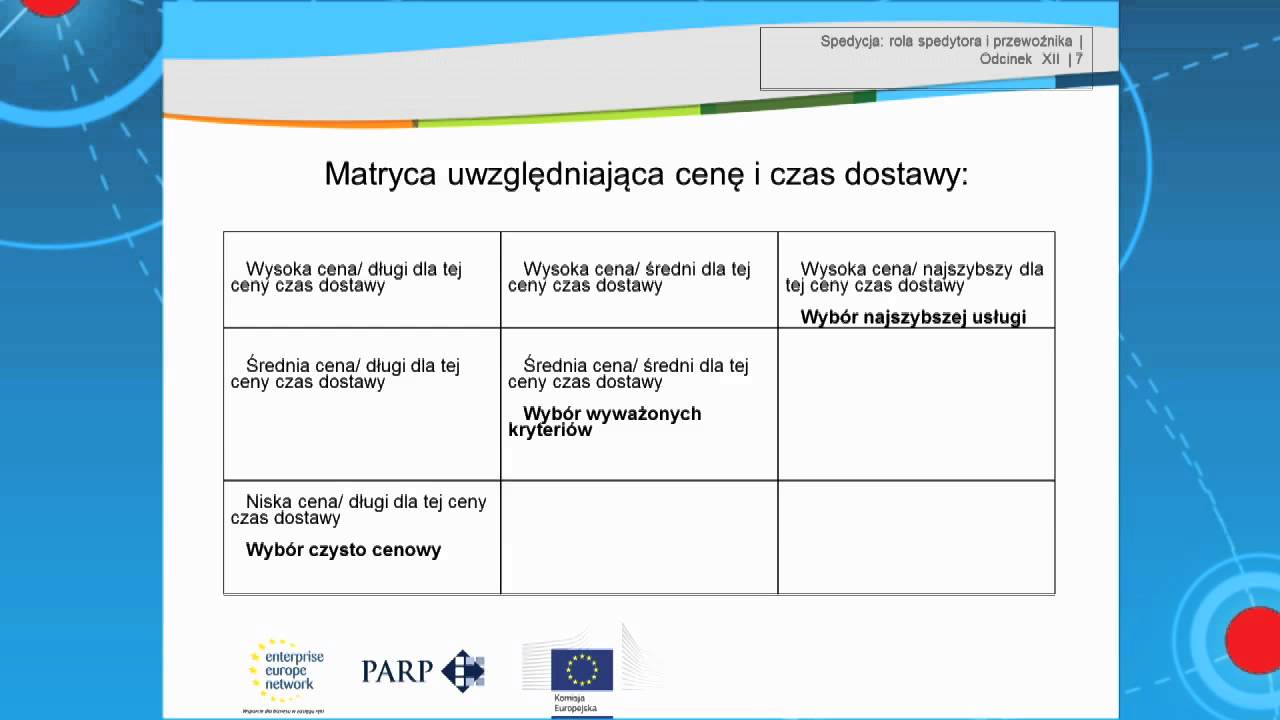Click the 'Spedycja: rola spedytora i przewoźnika' header text

click(951, 41)
